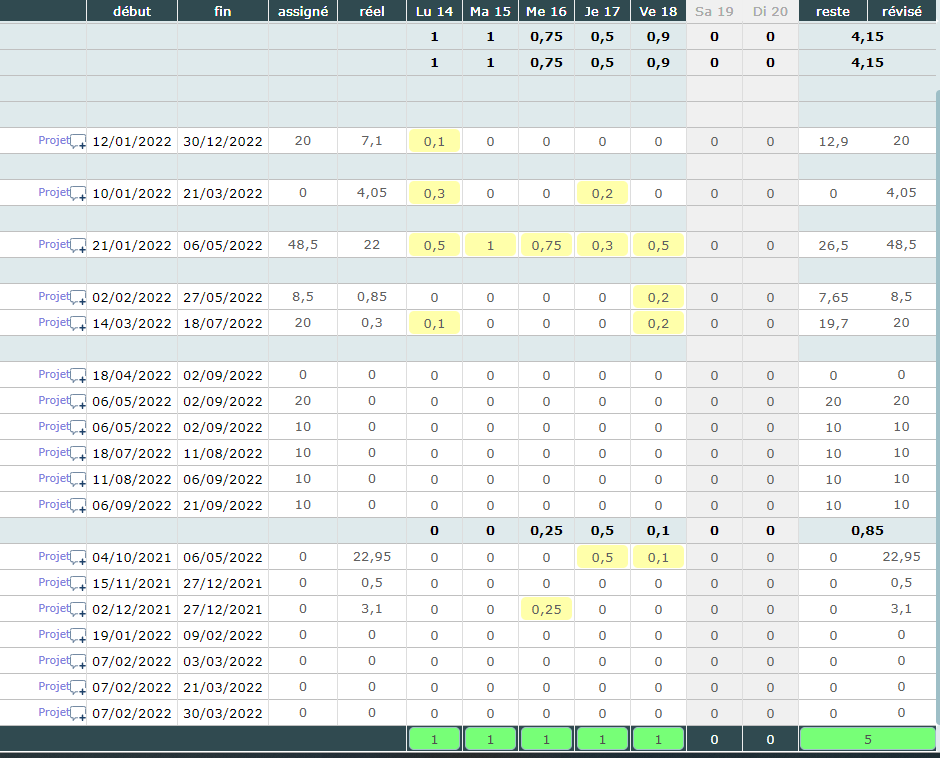The width and height of the screenshot is (940, 758).
Task: Click comment icon for row starting 14/03/2022
Action: click(x=78, y=324)
